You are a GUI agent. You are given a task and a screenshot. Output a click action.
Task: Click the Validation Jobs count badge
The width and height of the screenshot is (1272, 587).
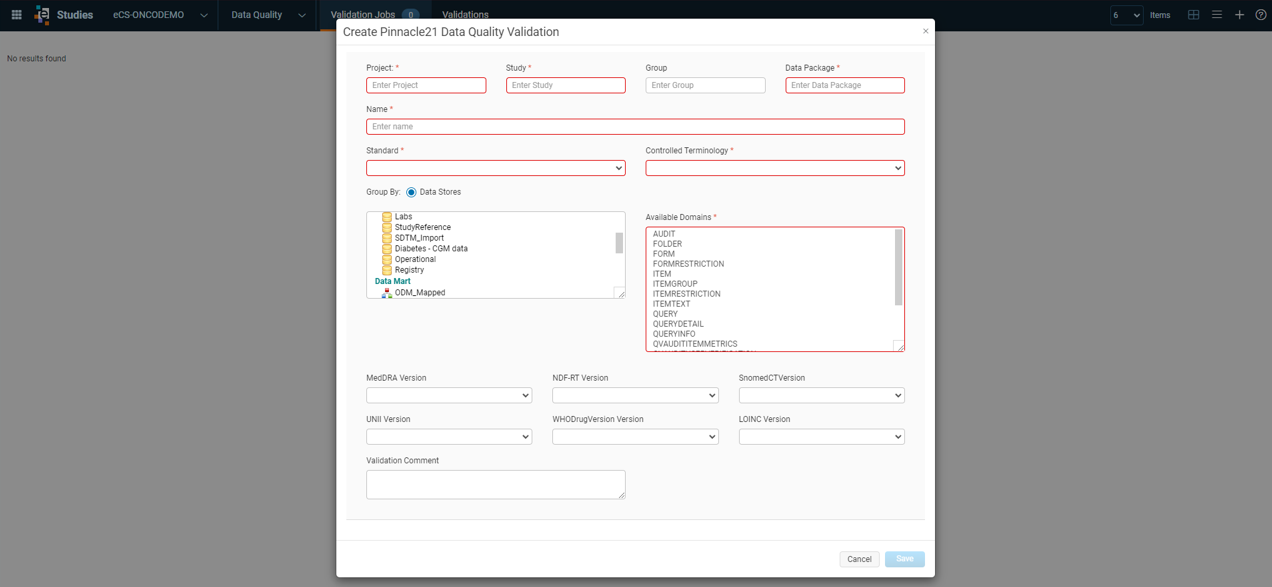pyautogui.click(x=410, y=15)
